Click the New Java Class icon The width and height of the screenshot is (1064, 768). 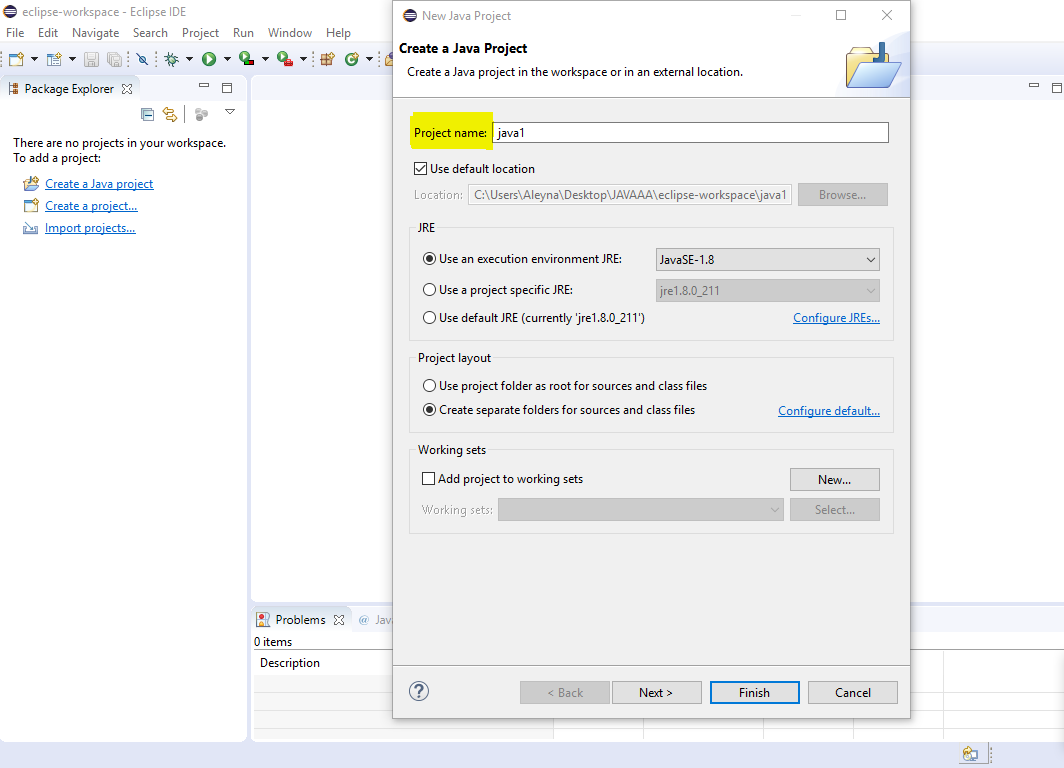pos(352,60)
